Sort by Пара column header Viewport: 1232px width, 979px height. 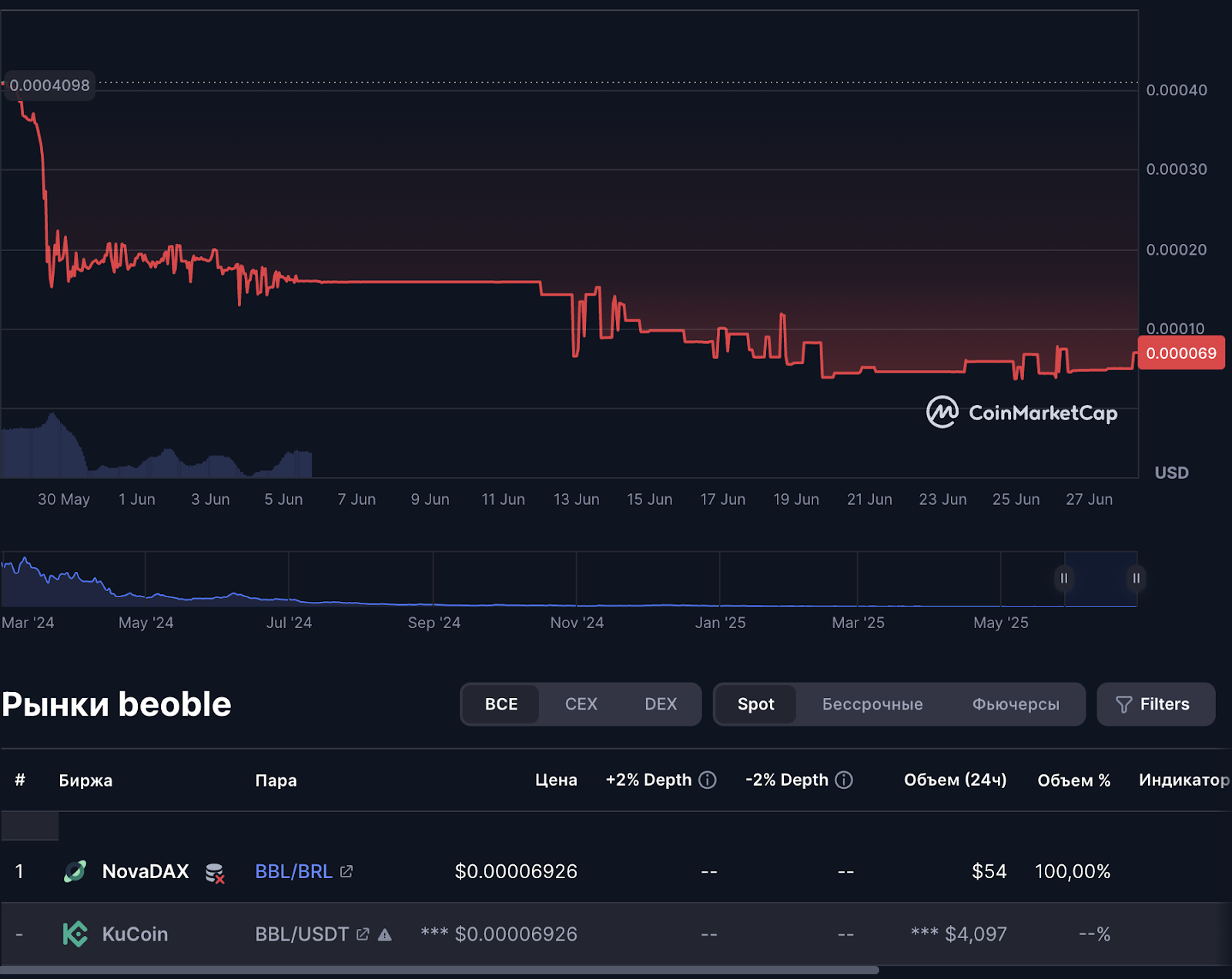point(276,780)
